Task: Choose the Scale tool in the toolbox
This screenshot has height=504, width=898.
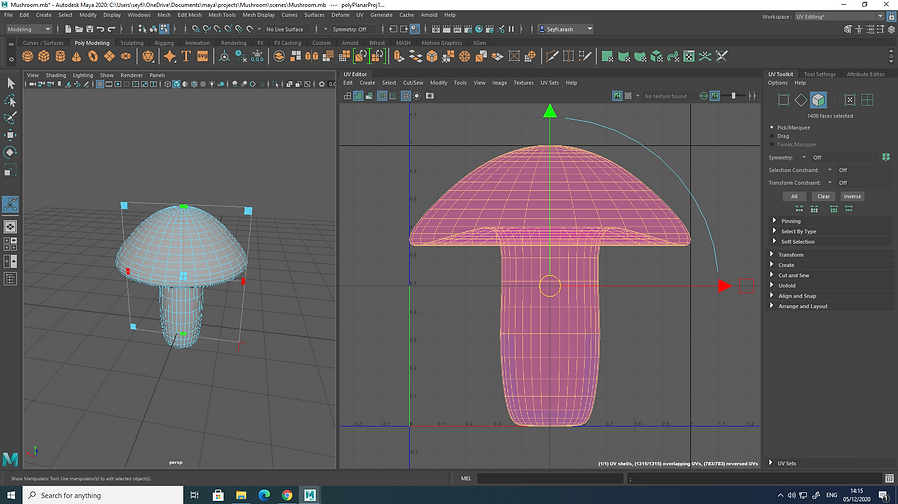Action: (x=10, y=170)
